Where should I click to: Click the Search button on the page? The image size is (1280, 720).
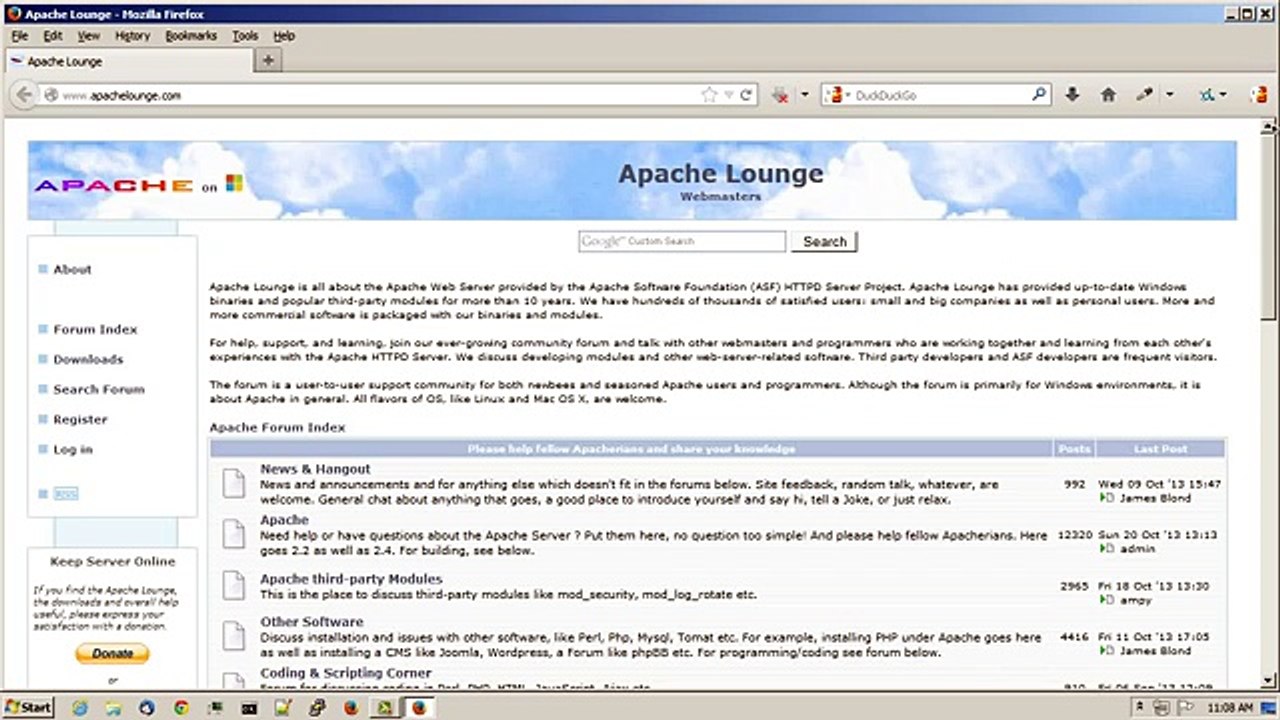tap(825, 241)
